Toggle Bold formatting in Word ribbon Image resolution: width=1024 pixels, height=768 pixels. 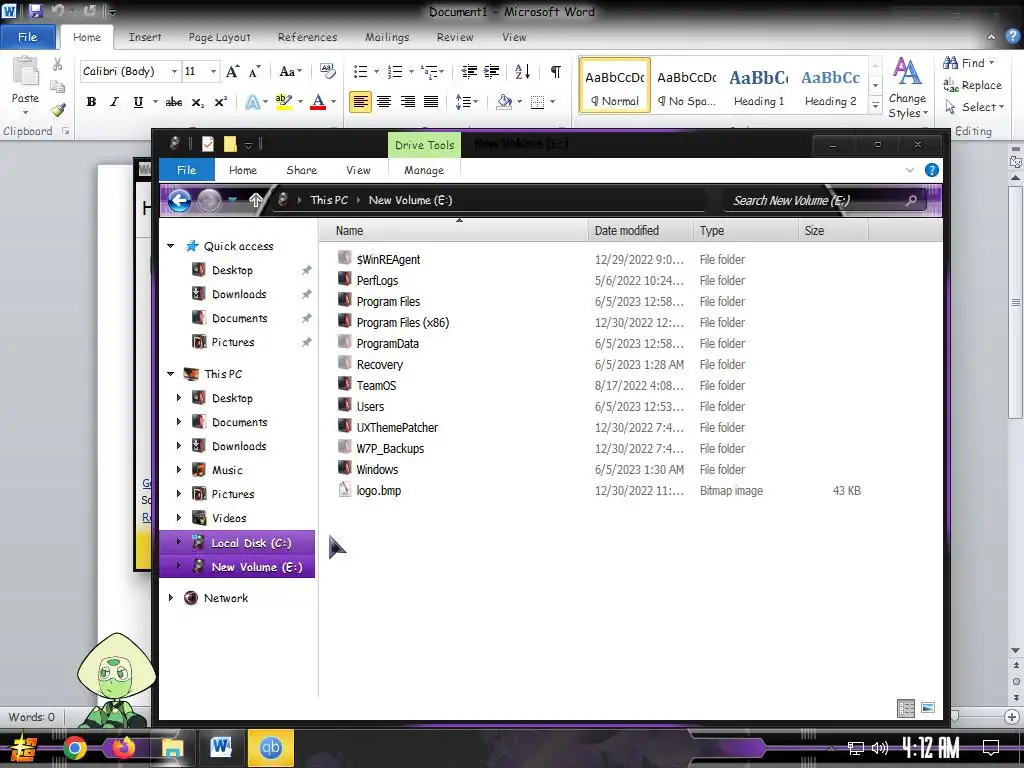pos(91,102)
